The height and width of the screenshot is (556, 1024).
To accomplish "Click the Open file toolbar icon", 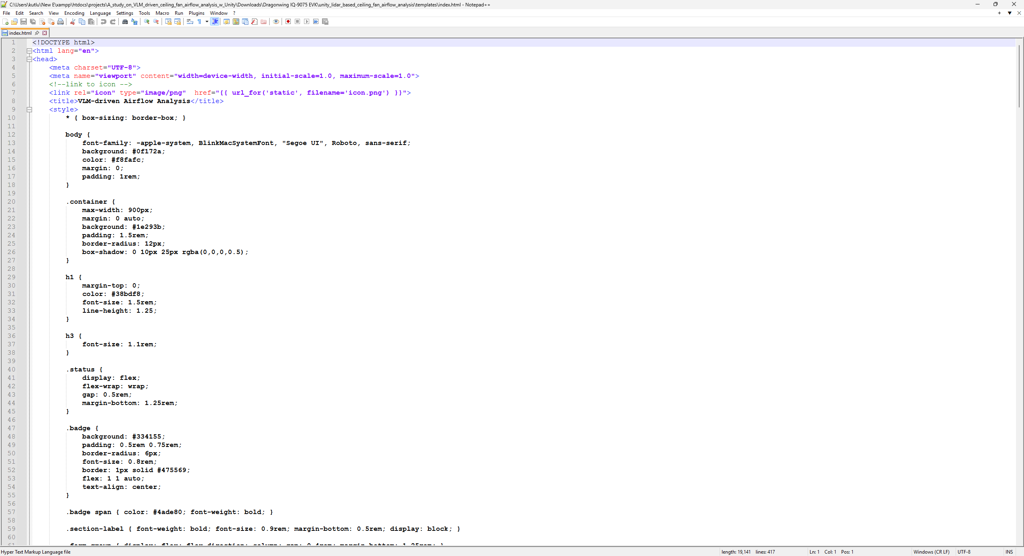I will point(14,22).
